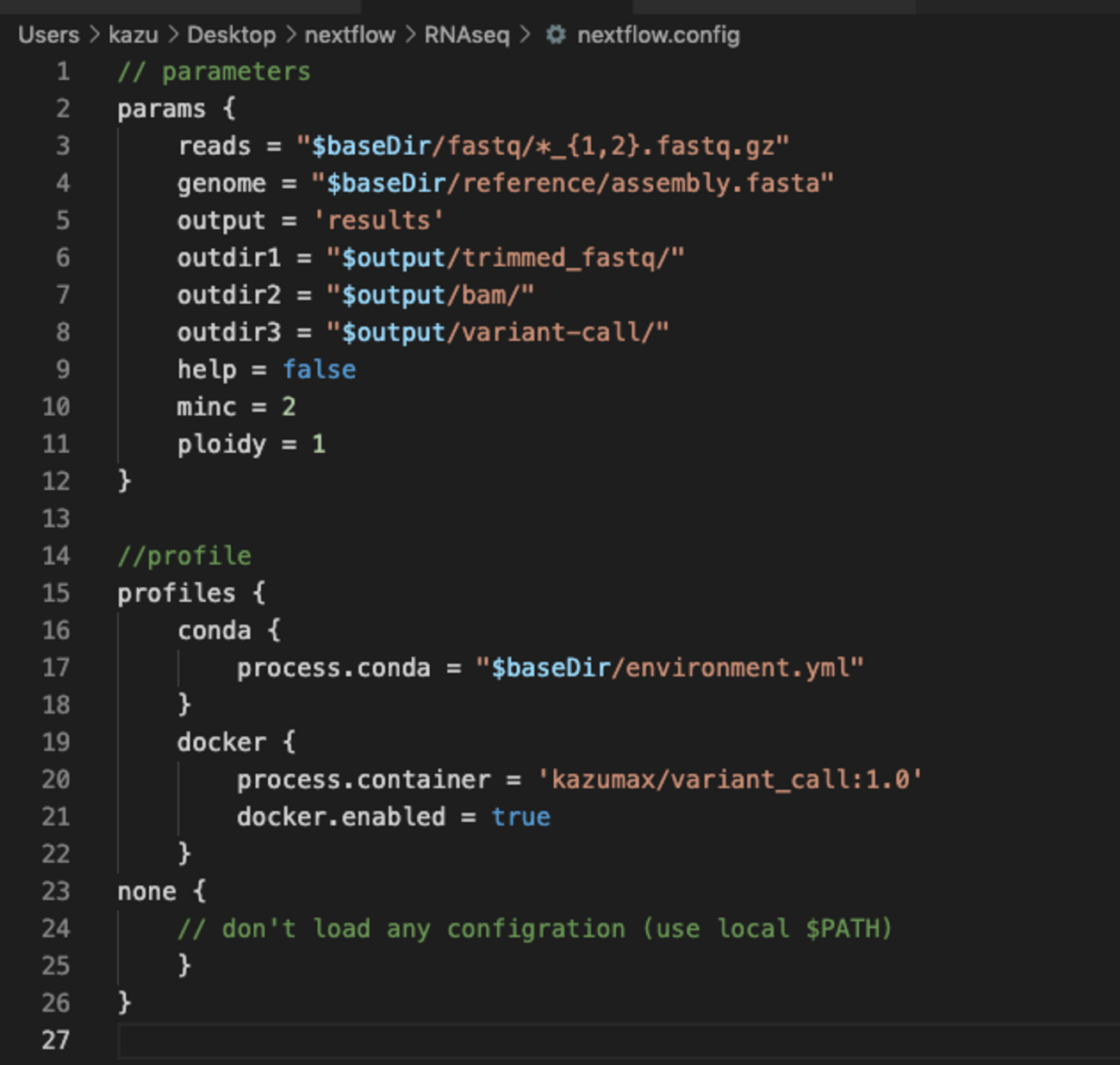This screenshot has width=1120, height=1065.
Task: Click the 'reads' parameter name
Action: 214,146
